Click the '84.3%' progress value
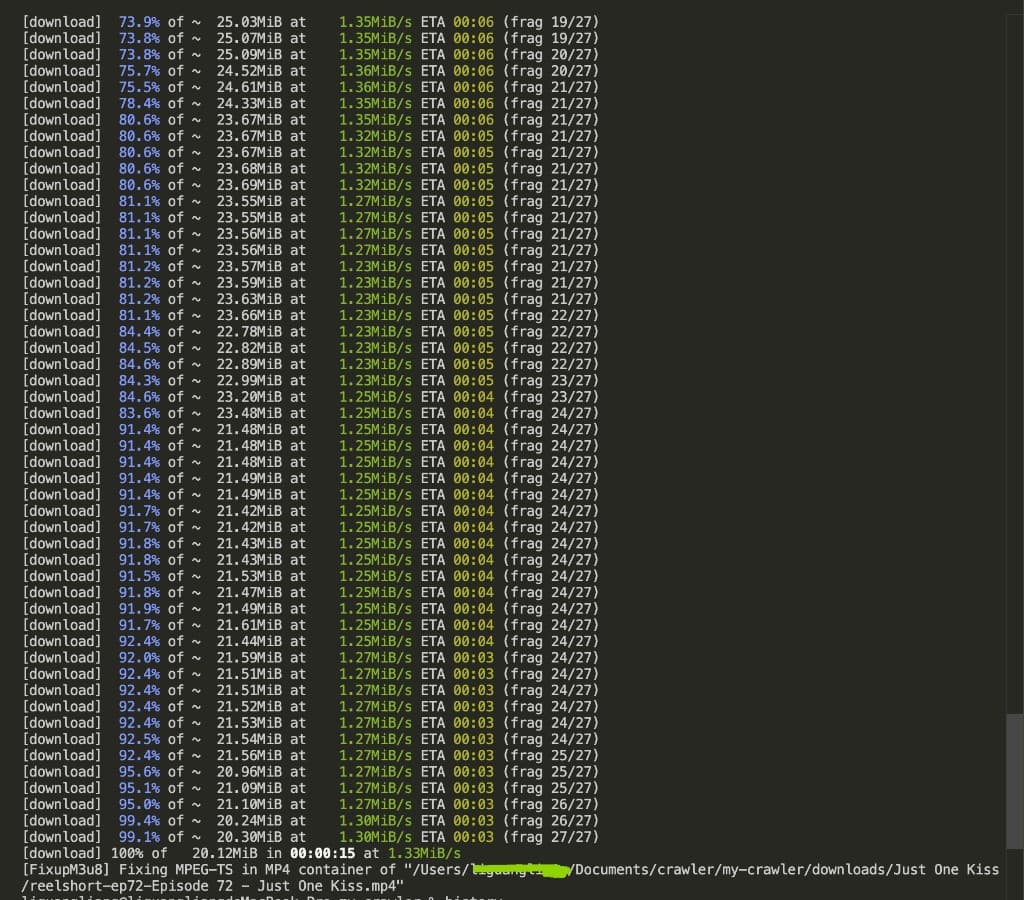 coord(139,381)
